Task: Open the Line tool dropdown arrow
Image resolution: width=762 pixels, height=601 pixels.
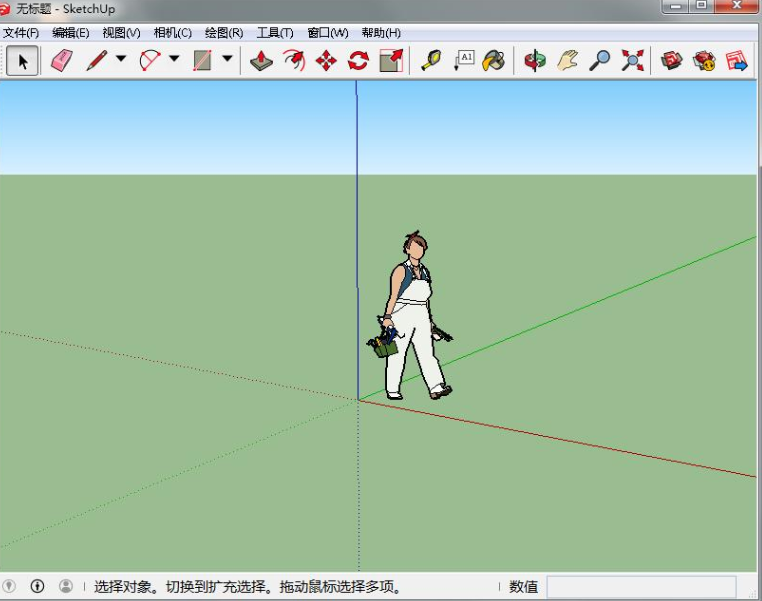Action: pyautogui.click(x=121, y=59)
